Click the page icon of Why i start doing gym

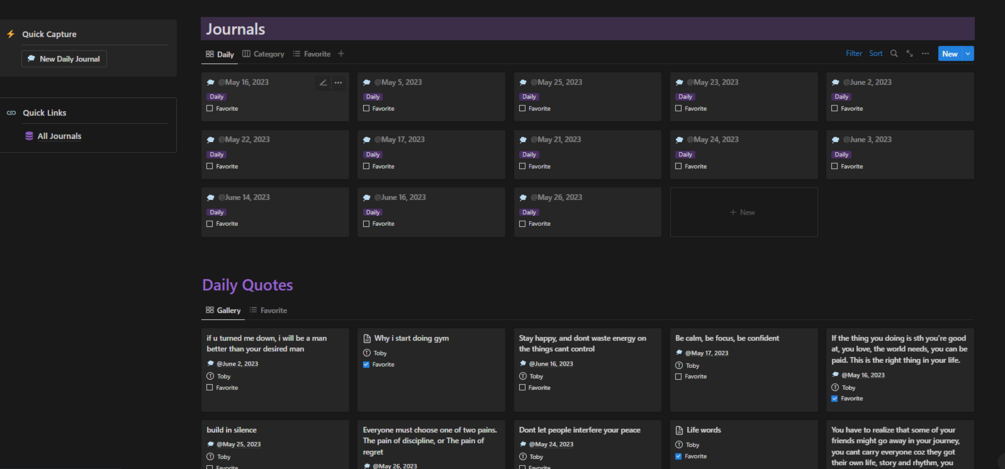[367, 338]
